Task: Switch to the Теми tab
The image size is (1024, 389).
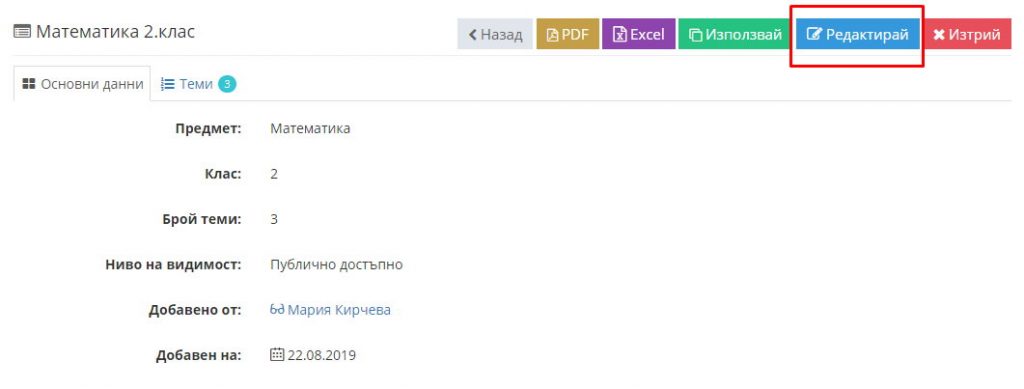Action: (x=198, y=84)
